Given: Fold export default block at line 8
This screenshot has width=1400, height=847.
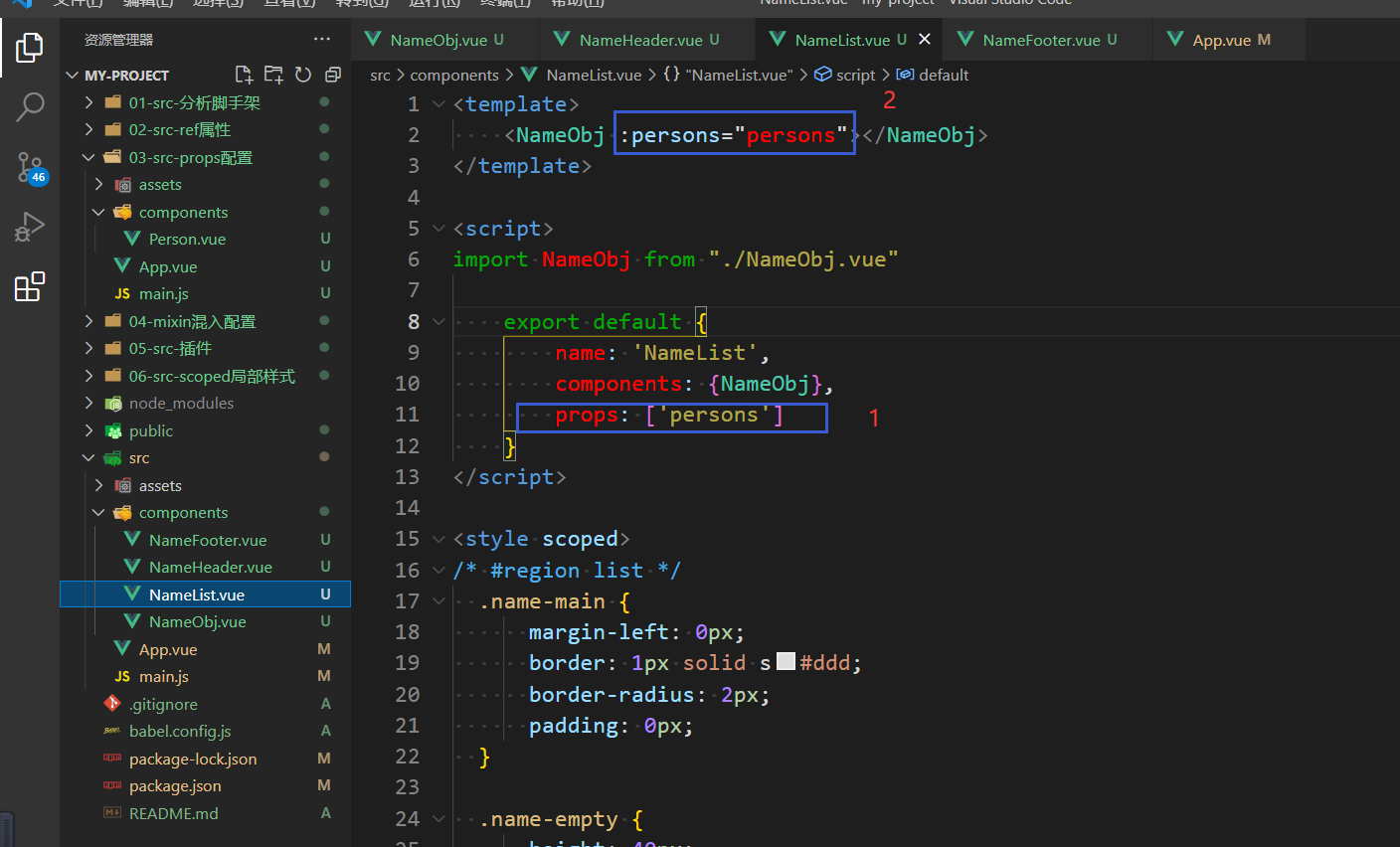Looking at the screenshot, I should pos(438,321).
